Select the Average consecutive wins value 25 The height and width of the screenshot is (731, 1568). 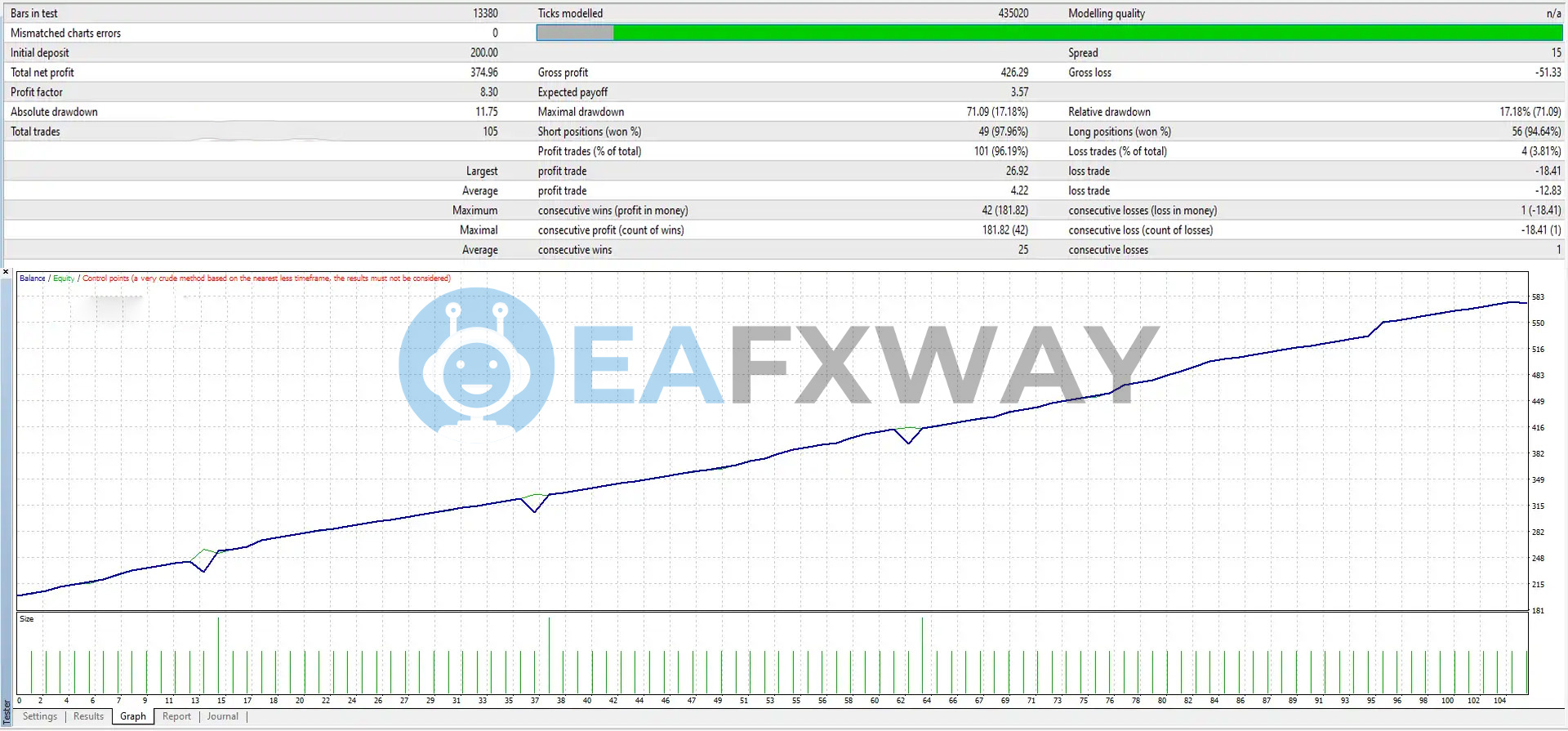pos(1023,250)
